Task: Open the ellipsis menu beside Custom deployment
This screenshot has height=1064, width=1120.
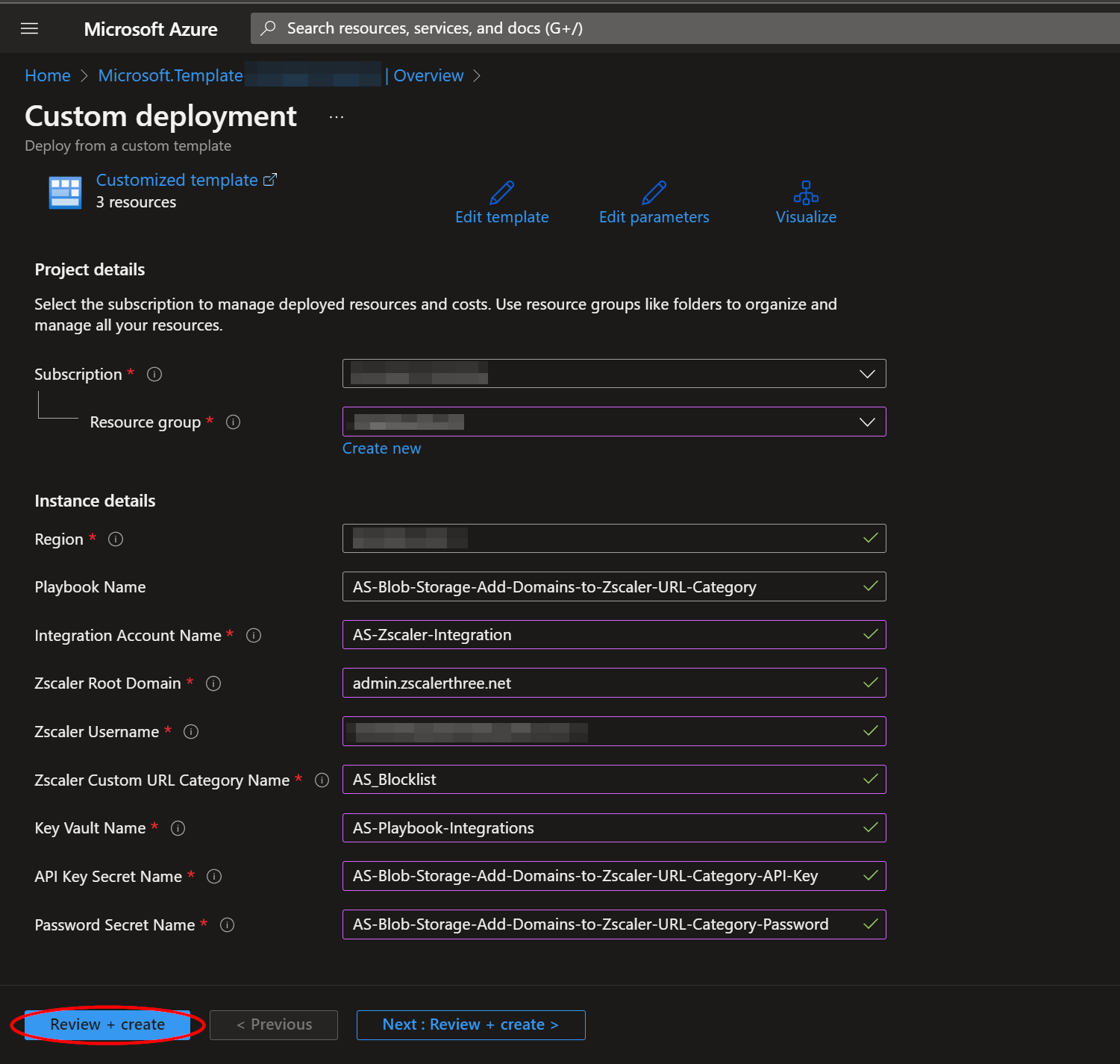Action: tap(337, 117)
